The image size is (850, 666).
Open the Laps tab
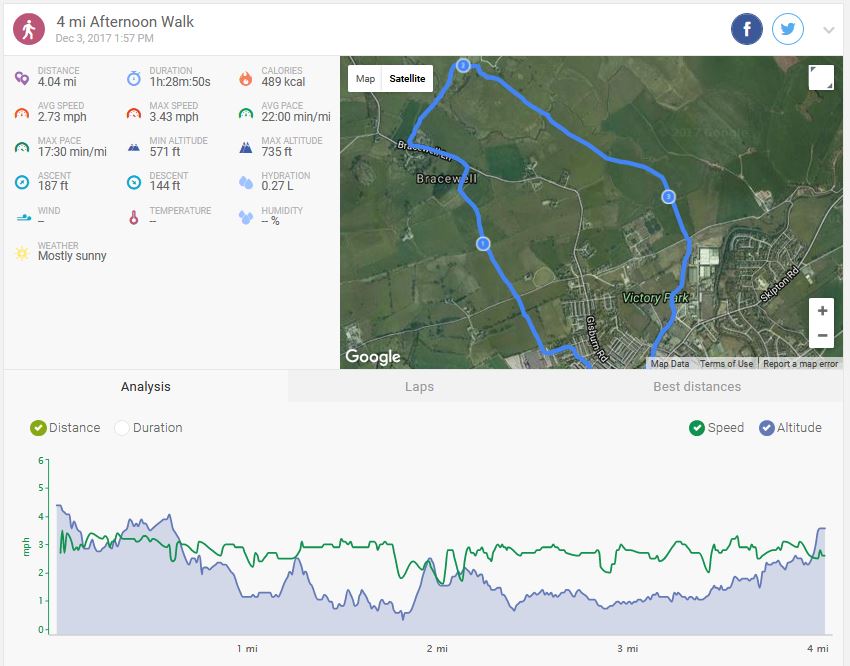(x=419, y=387)
